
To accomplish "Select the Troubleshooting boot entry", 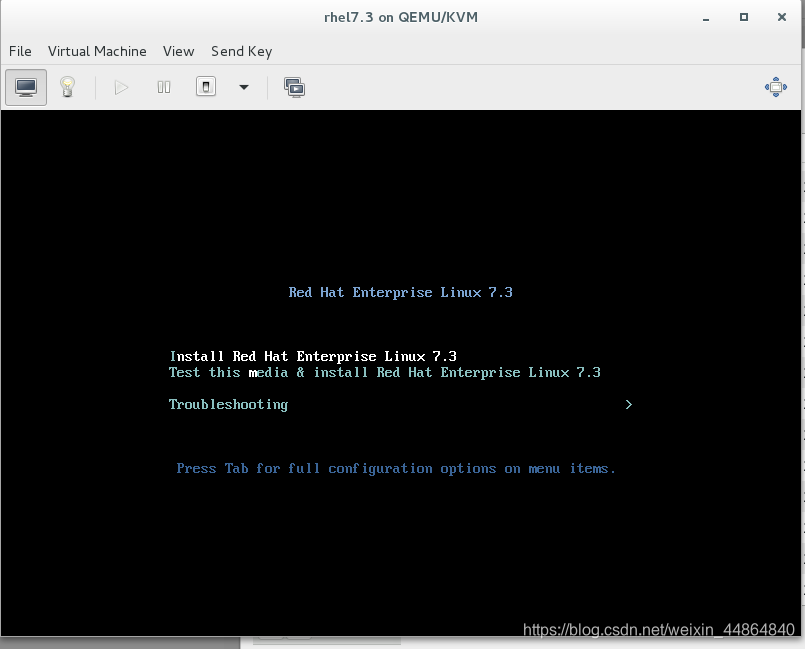I will tap(228, 405).
